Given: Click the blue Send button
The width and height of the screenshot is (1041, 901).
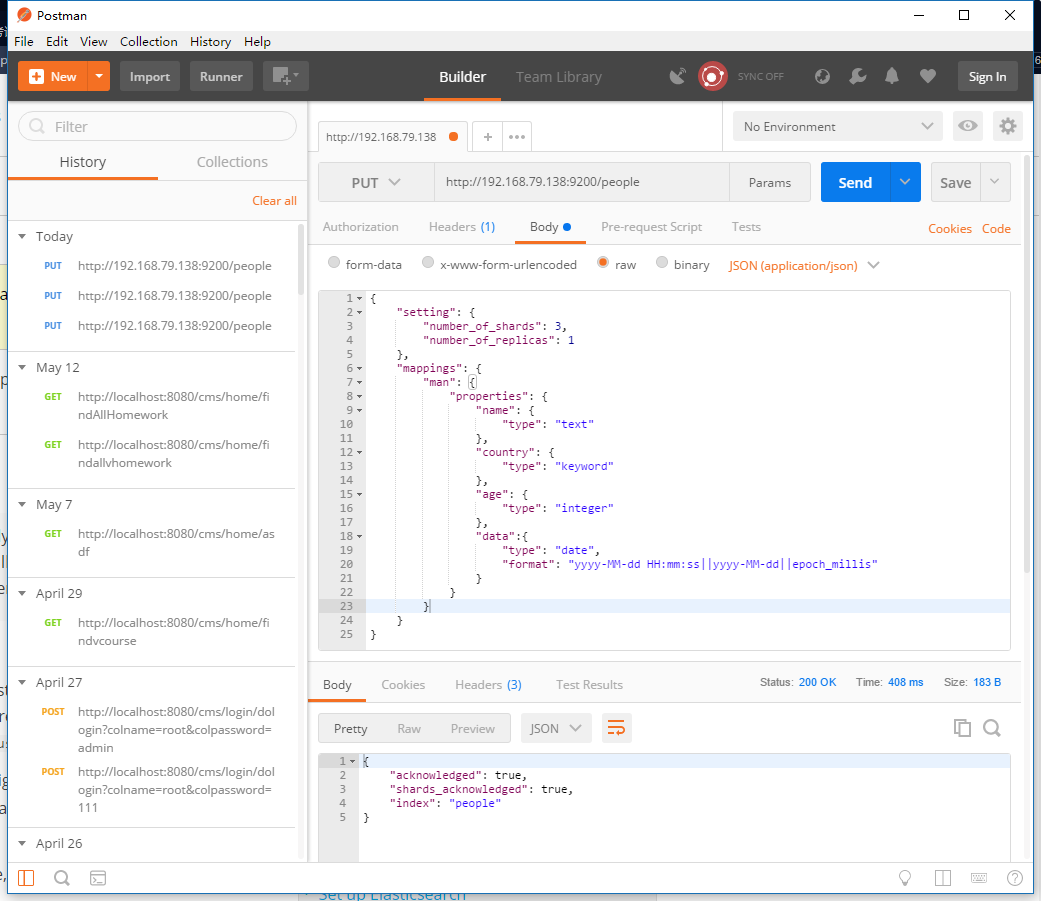Looking at the screenshot, I should click(855, 183).
